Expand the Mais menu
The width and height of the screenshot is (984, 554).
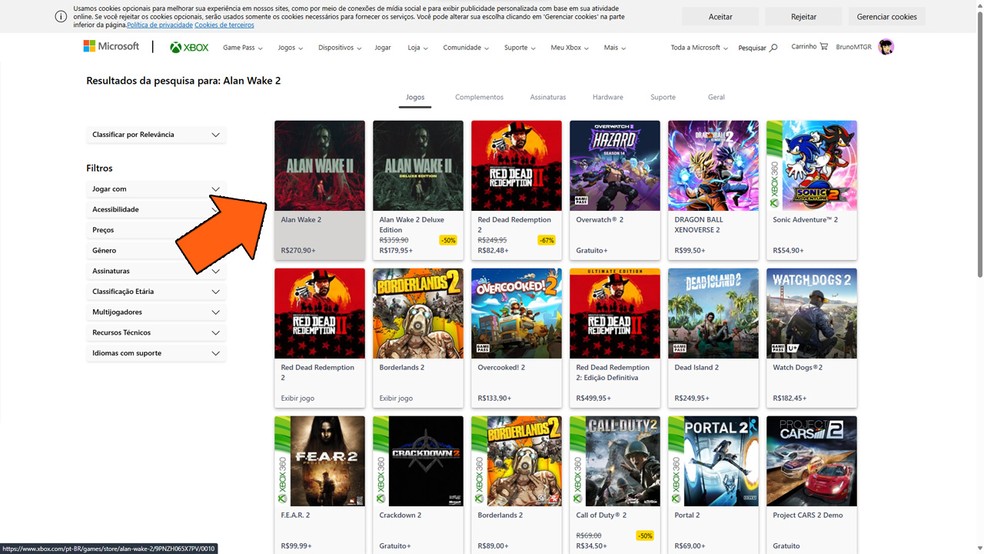click(614, 48)
